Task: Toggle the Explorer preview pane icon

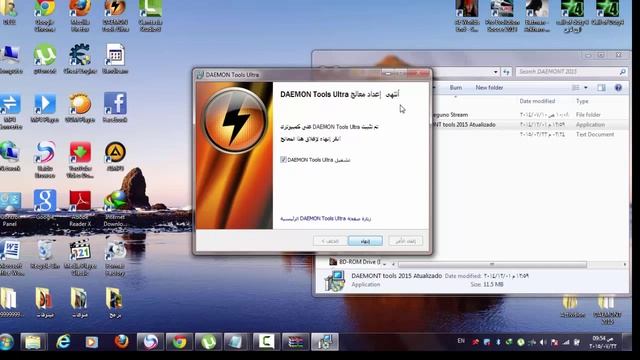Action: pos(601,87)
